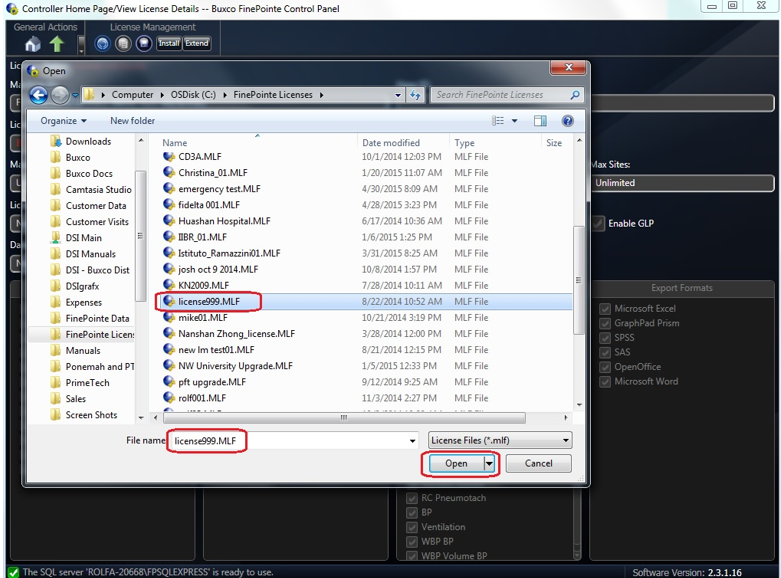Go to Controller Home icon
Screen dimensions: 781x578
coord(33,44)
